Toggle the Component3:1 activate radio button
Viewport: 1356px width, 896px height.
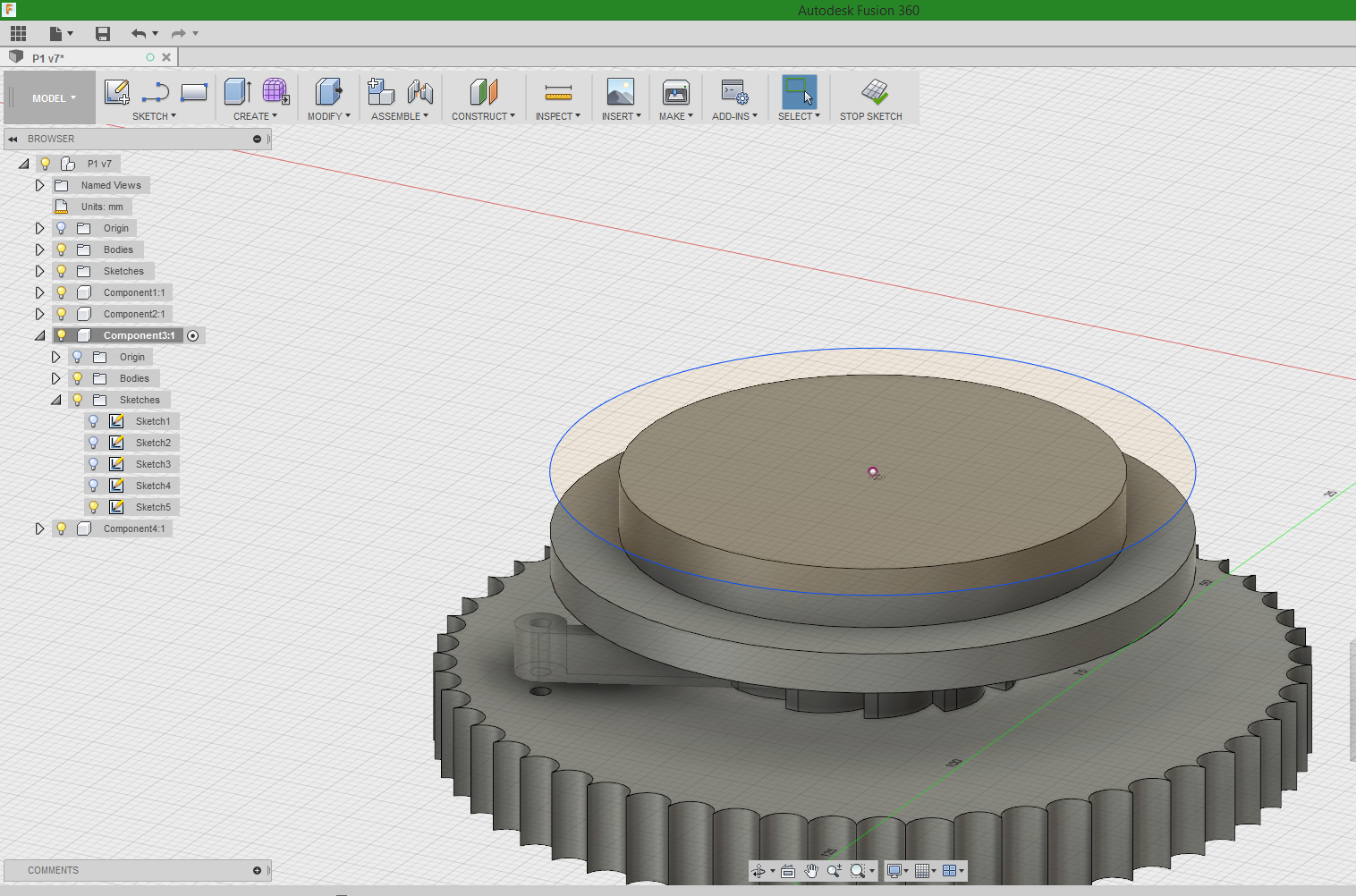pyautogui.click(x=193, y=335)
